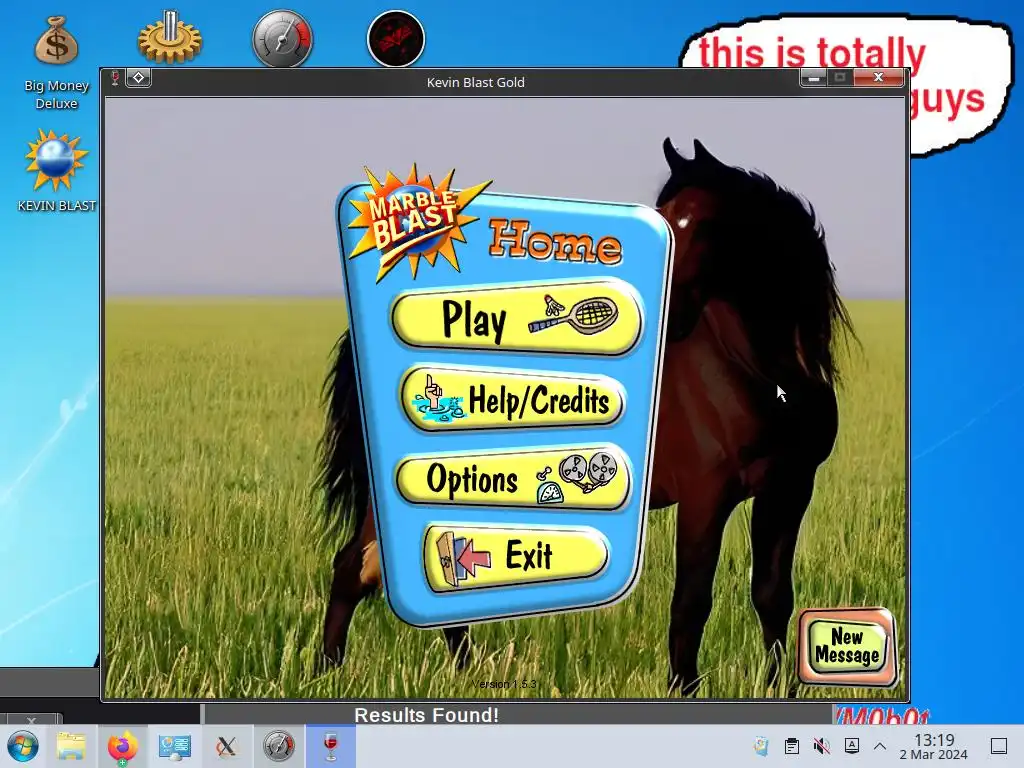
Task: Click the Kevin Blast Gold title text
Action: (475, 82)
